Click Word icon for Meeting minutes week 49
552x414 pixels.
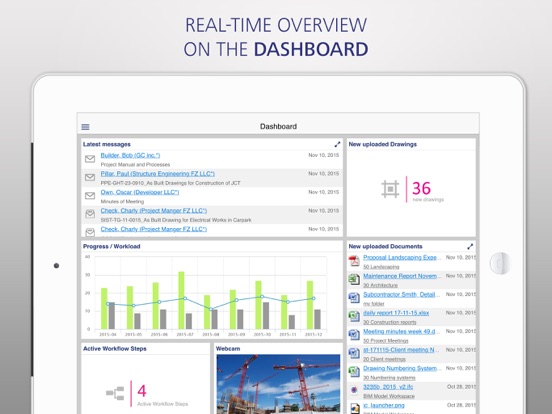354,334
